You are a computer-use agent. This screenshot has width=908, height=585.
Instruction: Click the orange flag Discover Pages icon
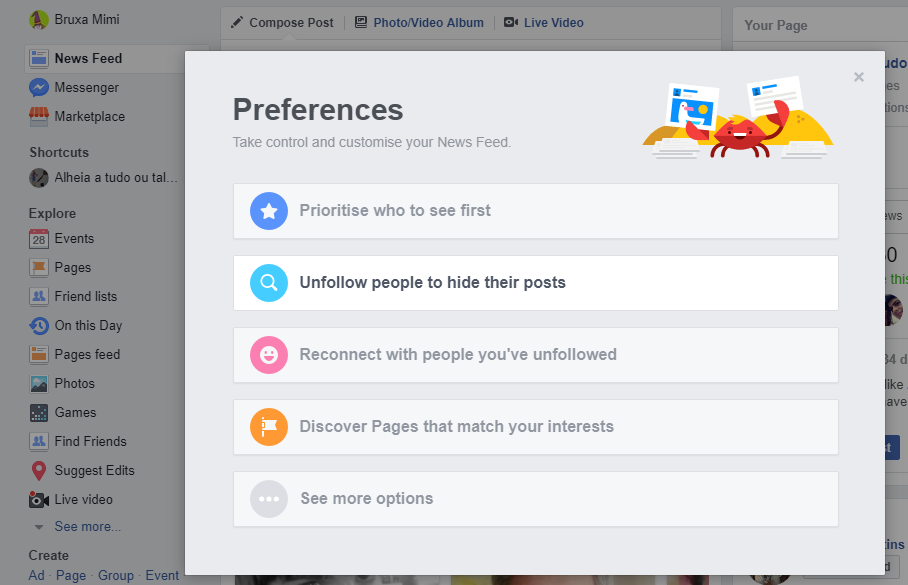pyautogui.click(x=268, y=427)
